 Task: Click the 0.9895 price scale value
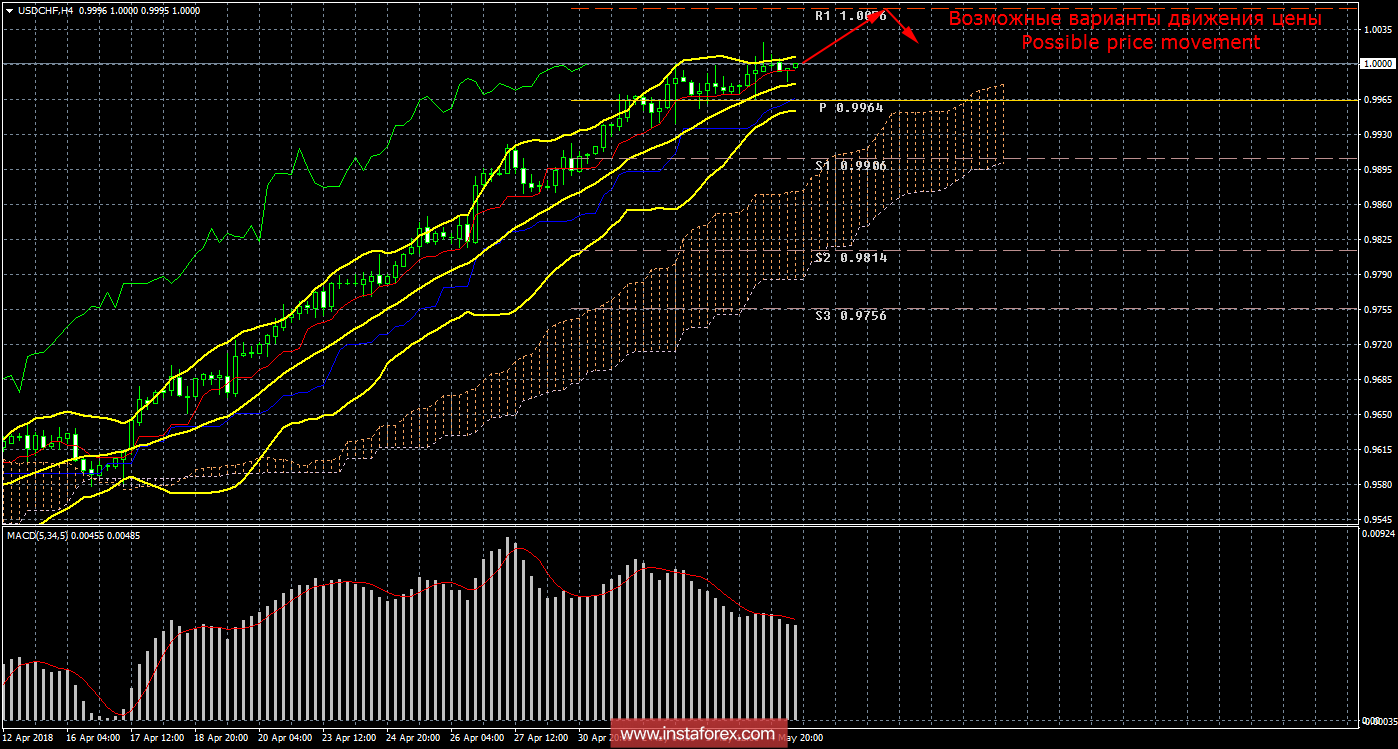[x=1377, y=169]
